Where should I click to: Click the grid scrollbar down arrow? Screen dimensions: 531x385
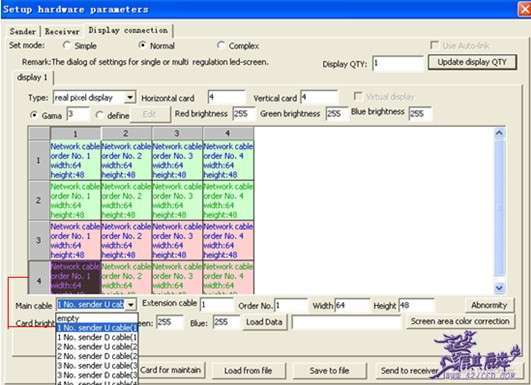499,288
